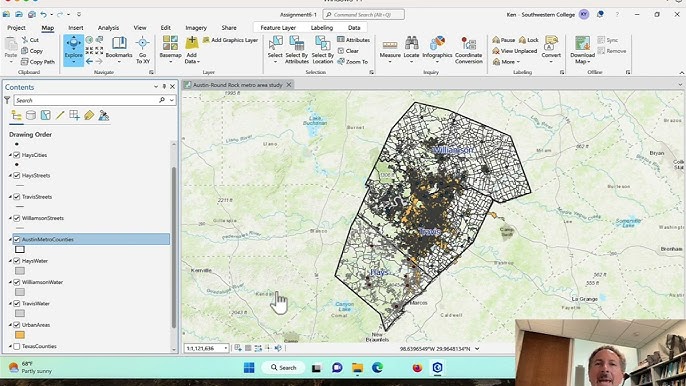Expand the Contents search options dropdown
This screenshot has width=686, height=386.
(172, 100)
